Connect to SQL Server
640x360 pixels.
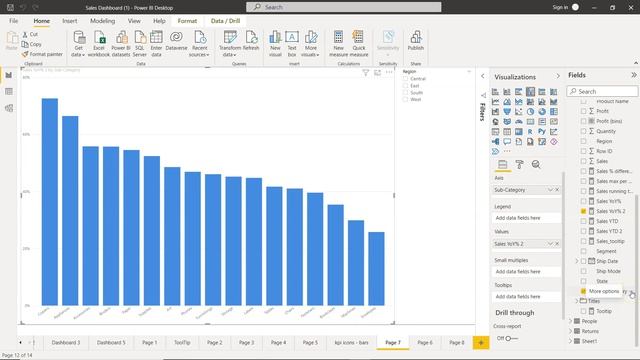tap(140, 44)
